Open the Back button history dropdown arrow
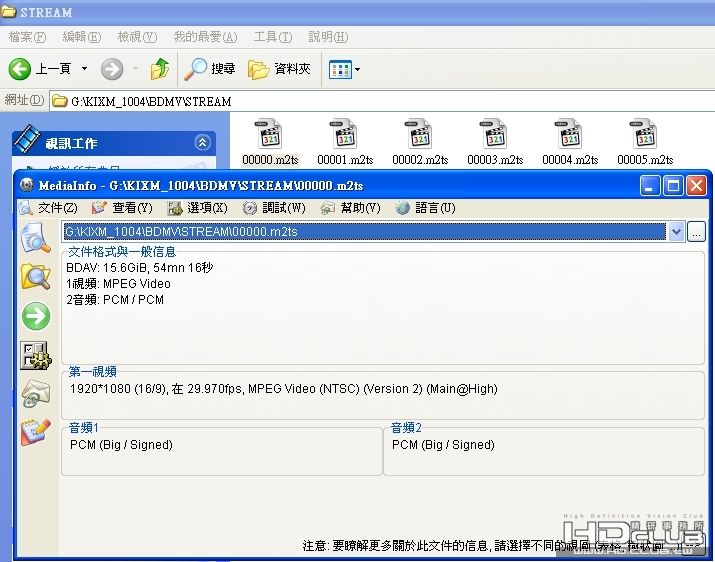 [84, 69]
